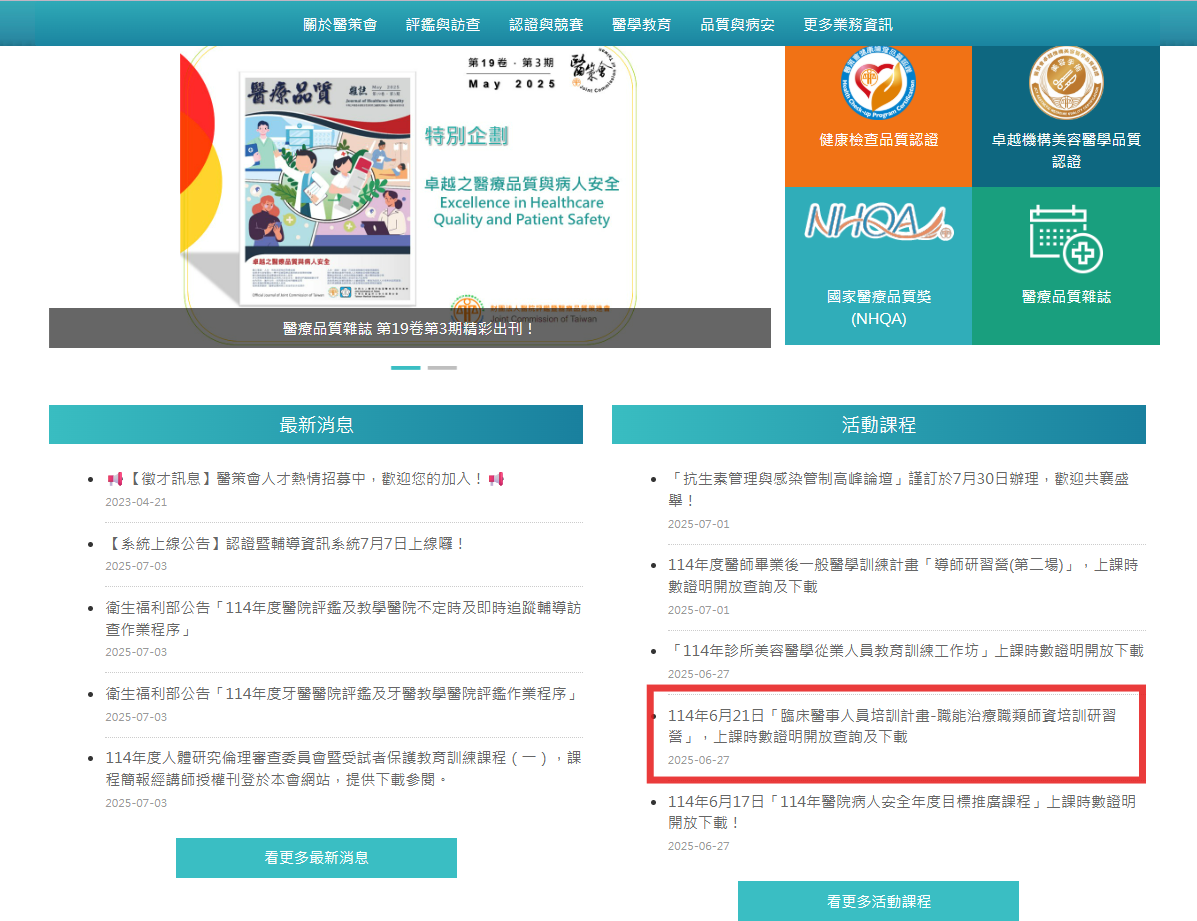Click the 卓越機構美容醫學品質認證 gold medal icon
The width and height of the screenshot is (1197, 921).
point(1066,83)
